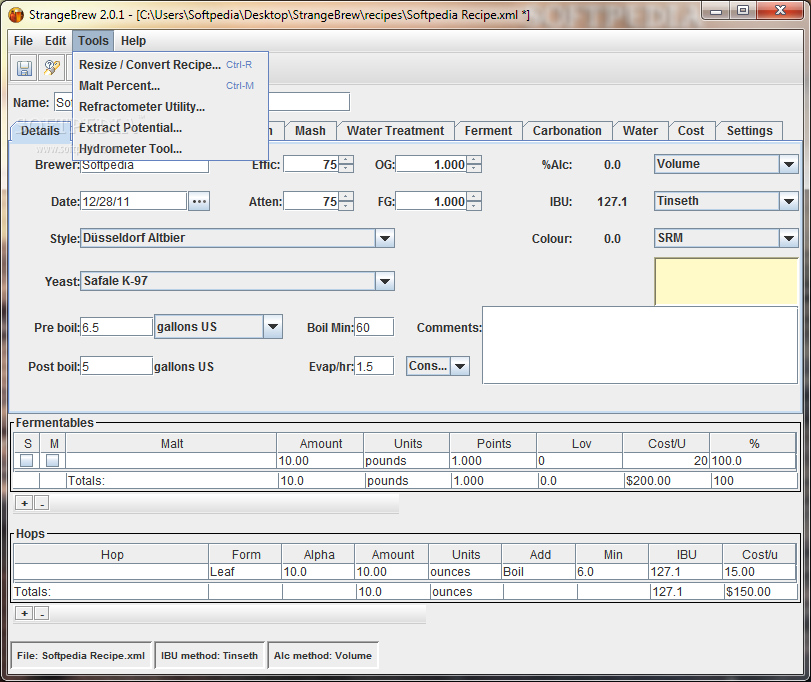Select the Details tab
Image resolution: width=811 pixels, height=682 pixels.
40,131
